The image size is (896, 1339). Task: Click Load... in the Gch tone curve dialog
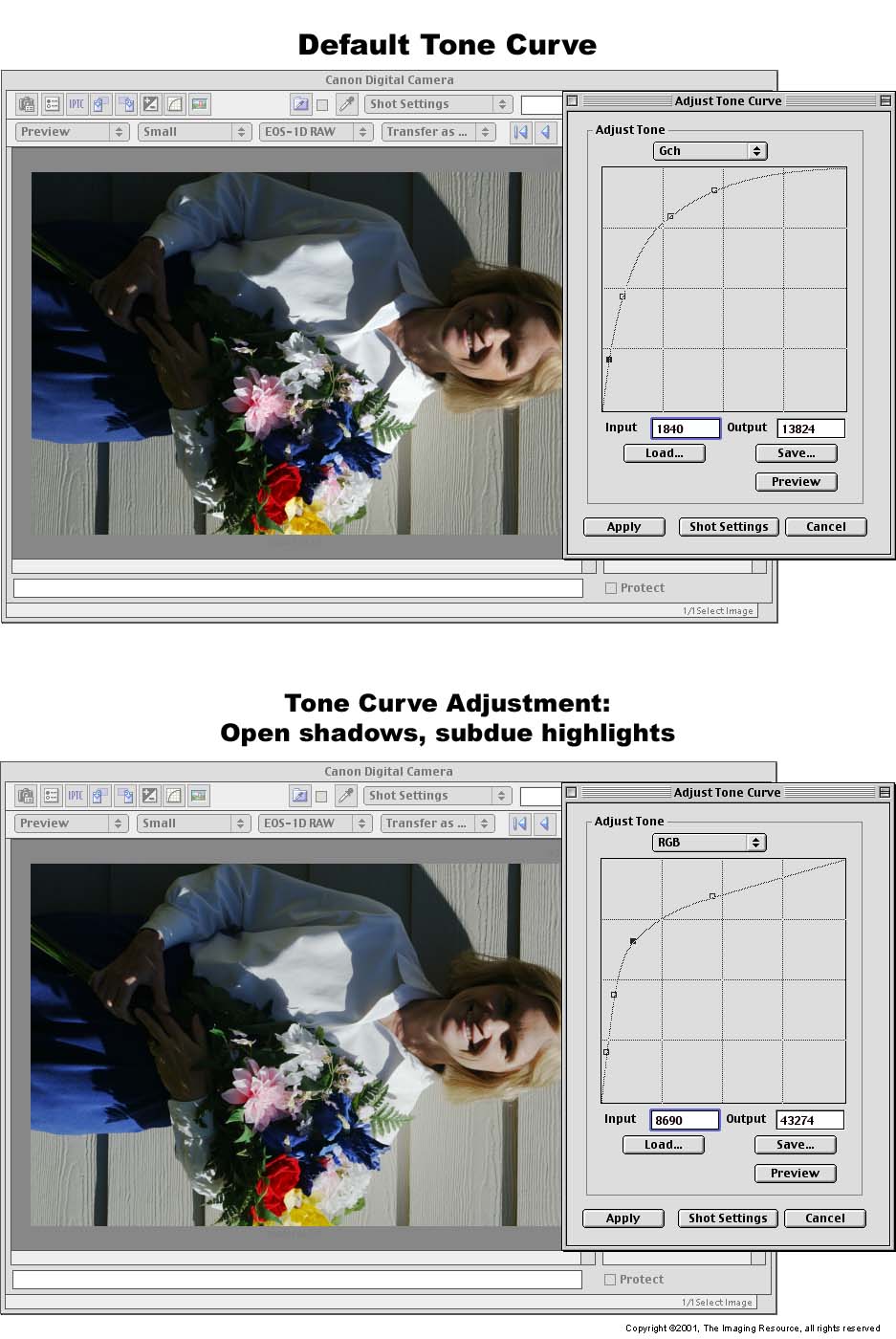pyautogui.click(x=664, y=453)
